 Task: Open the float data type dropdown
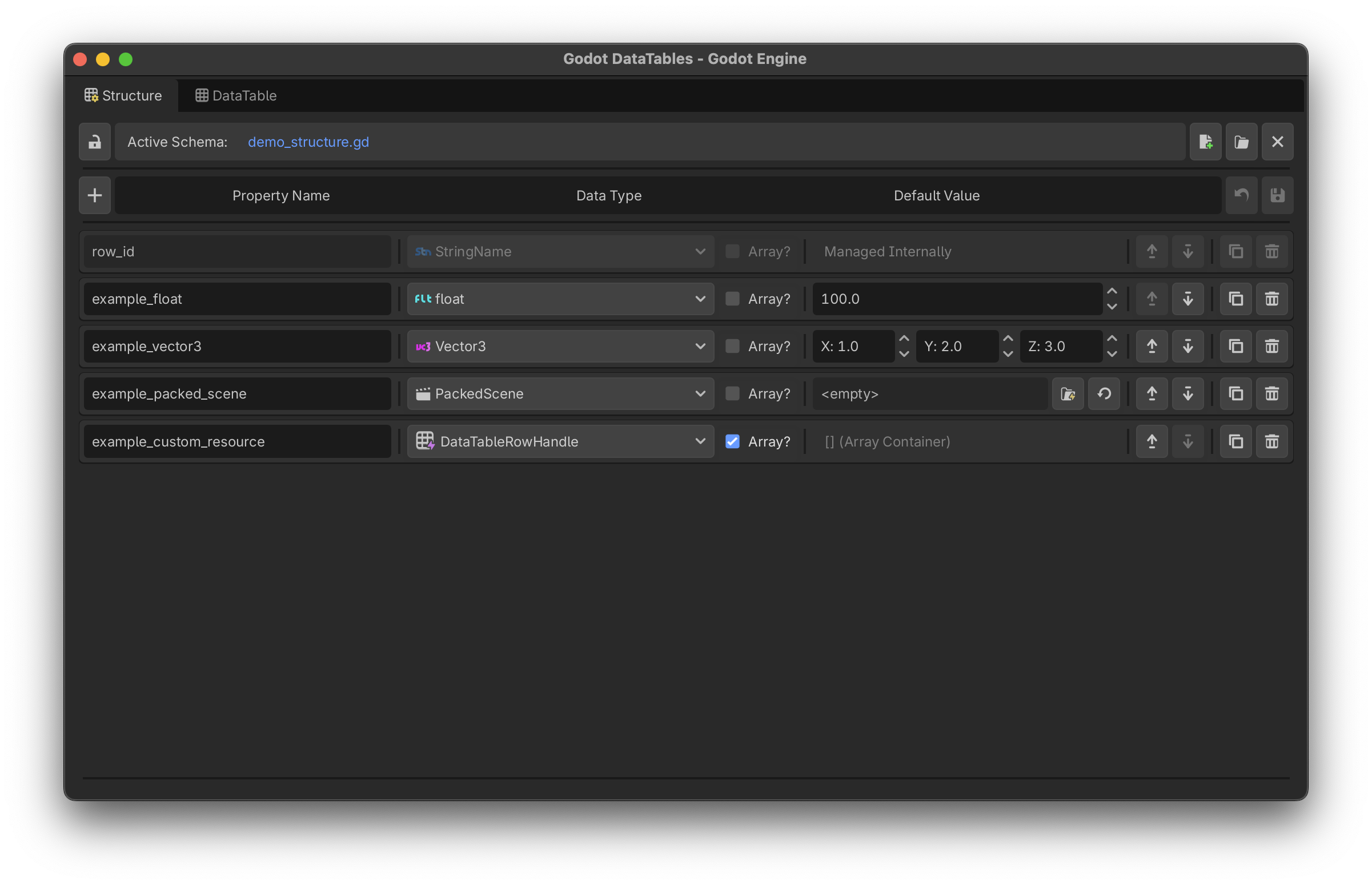tap(560, 299)
